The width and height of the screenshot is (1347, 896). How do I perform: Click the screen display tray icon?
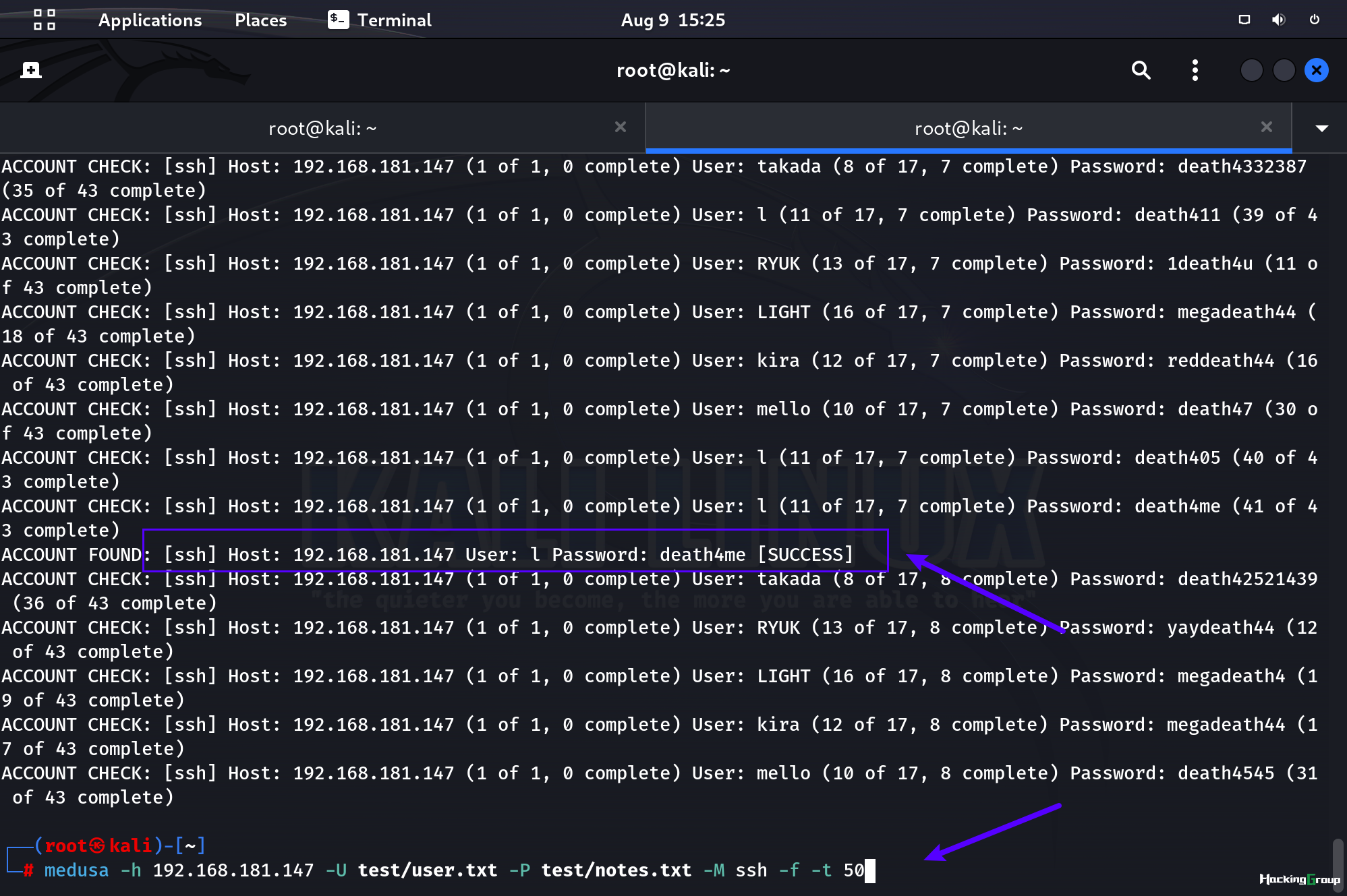(x=1244, y=20)
